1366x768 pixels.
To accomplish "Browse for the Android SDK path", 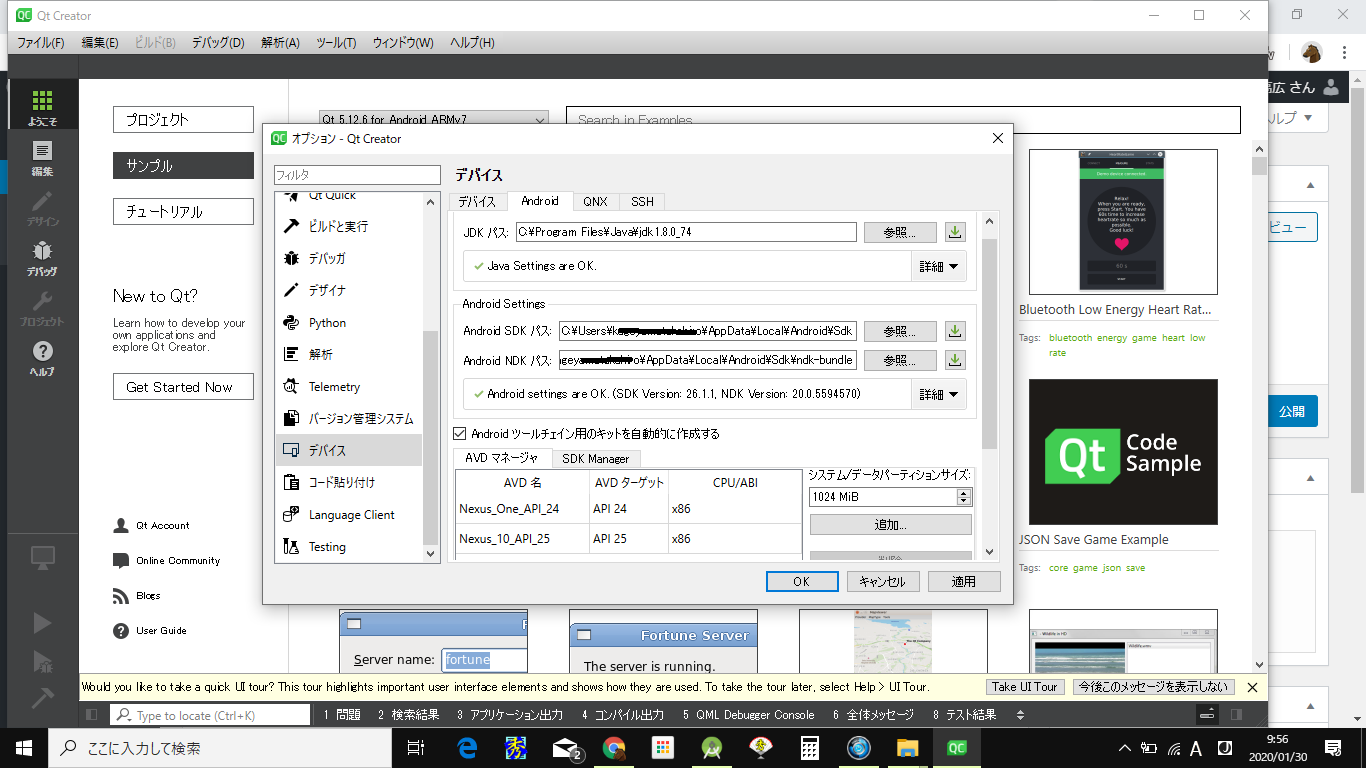I will pyautogui.click(x=901, y=331).
